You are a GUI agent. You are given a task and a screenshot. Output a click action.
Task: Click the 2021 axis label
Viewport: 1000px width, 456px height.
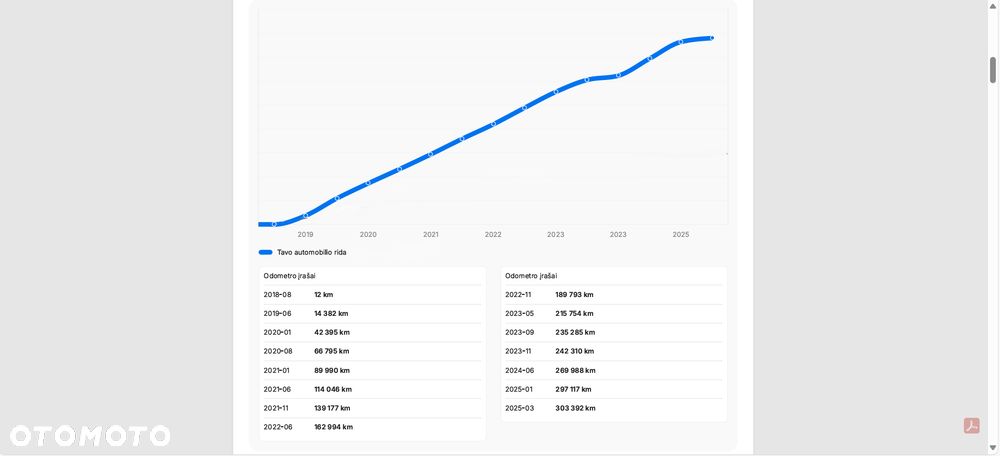click(431, 235)
